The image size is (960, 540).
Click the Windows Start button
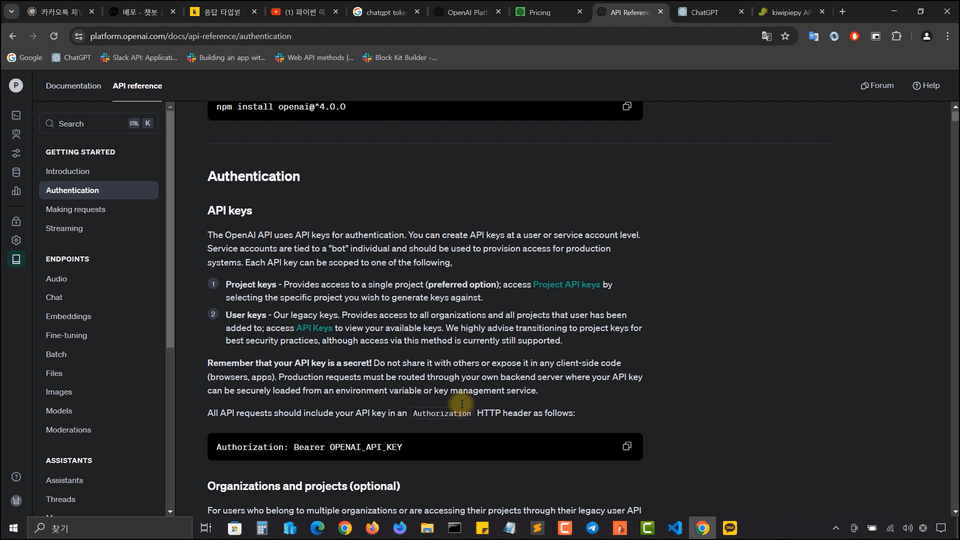13,528
